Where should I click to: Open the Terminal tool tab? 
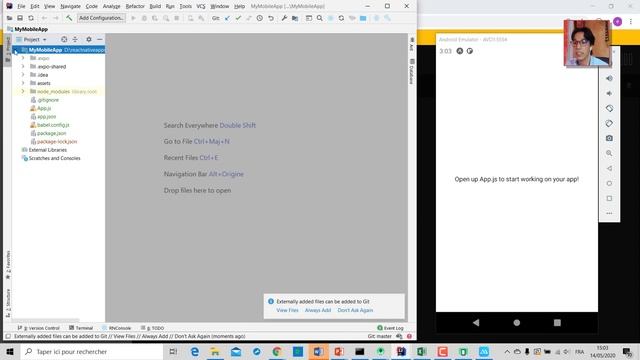click(81, 328)
